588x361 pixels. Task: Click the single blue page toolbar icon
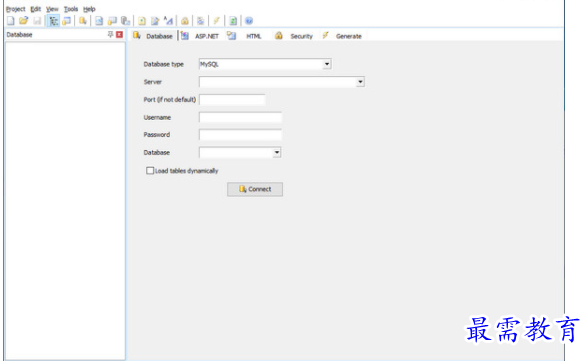click(99, 21)
